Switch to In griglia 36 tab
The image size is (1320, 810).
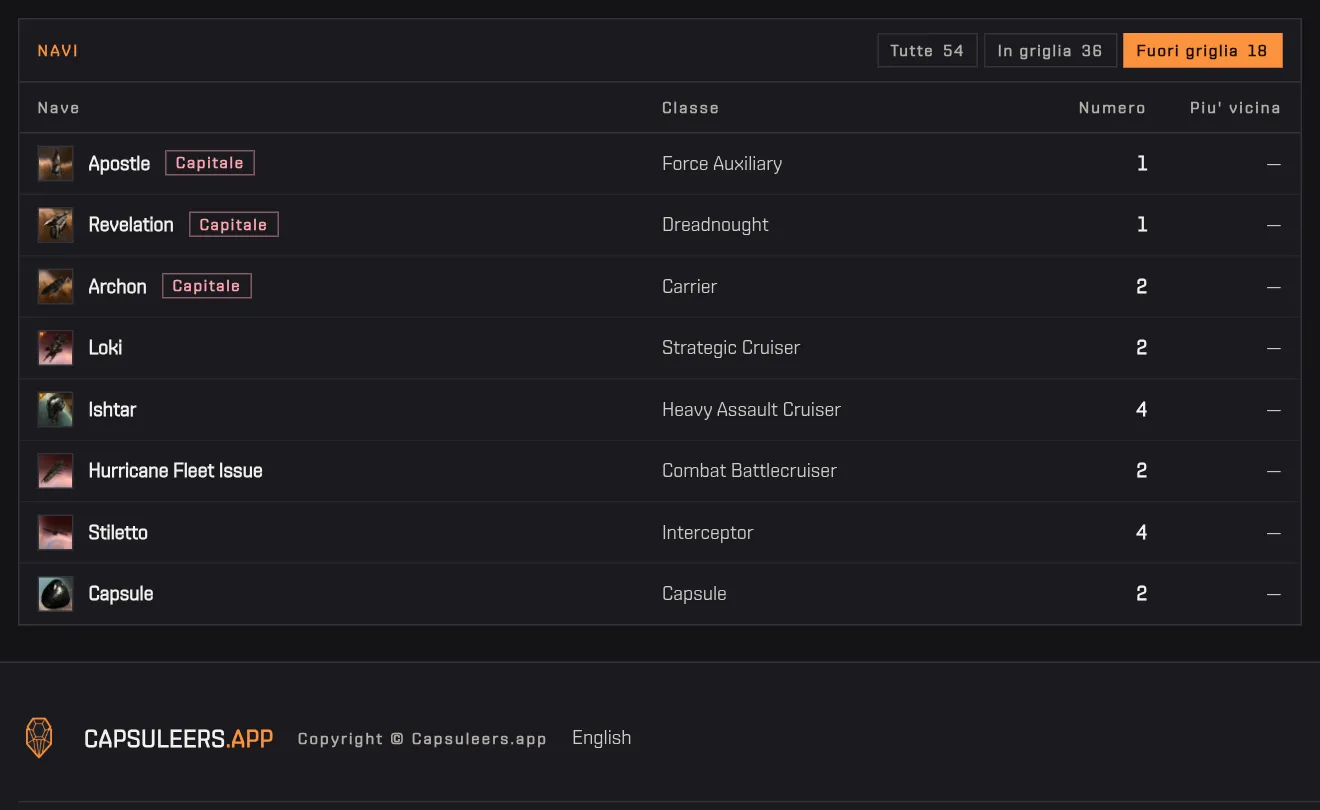1050,51
